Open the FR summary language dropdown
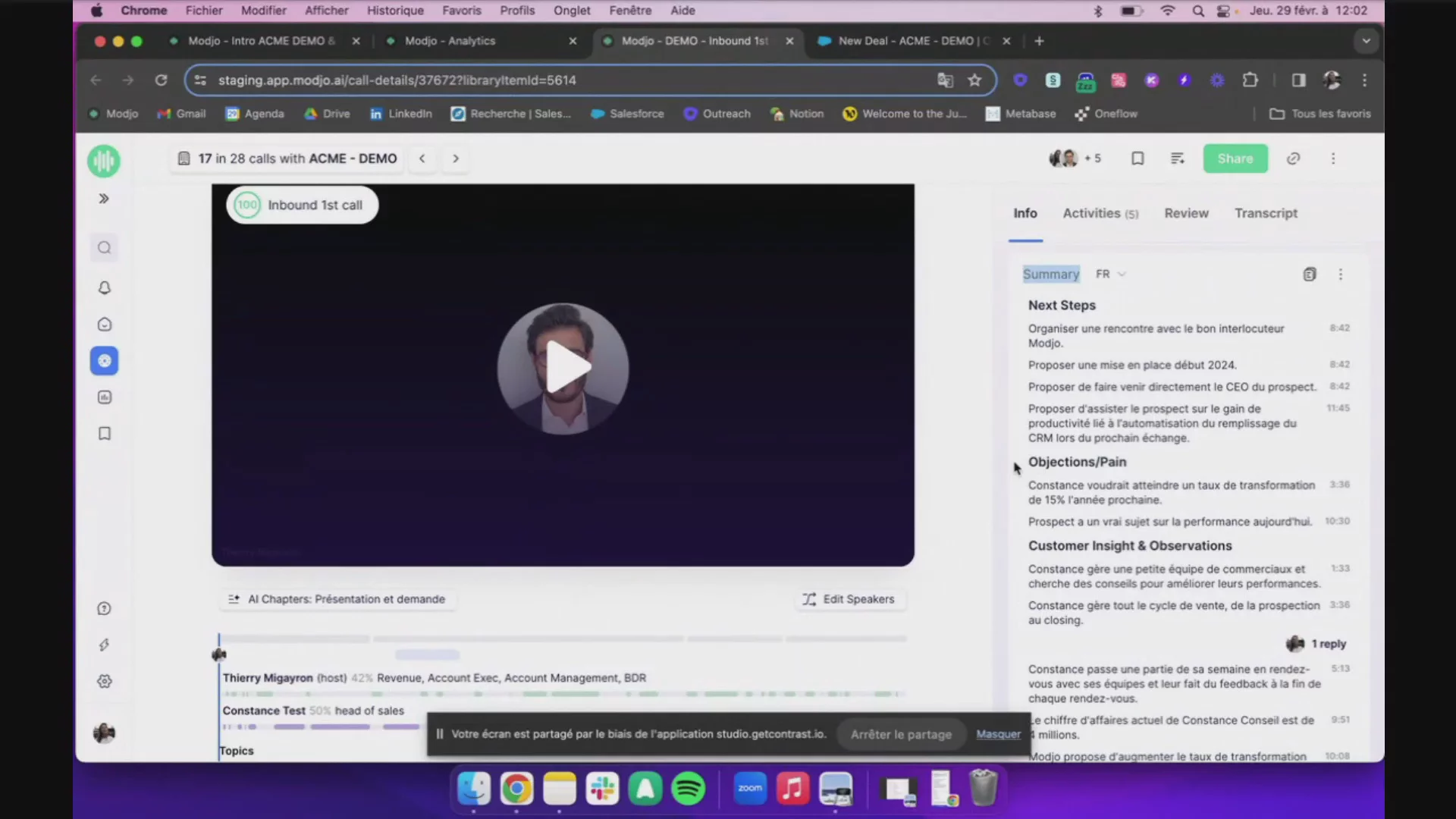Image resolution: width=1456 pixels, height=819 pixels. [1110, 274]
